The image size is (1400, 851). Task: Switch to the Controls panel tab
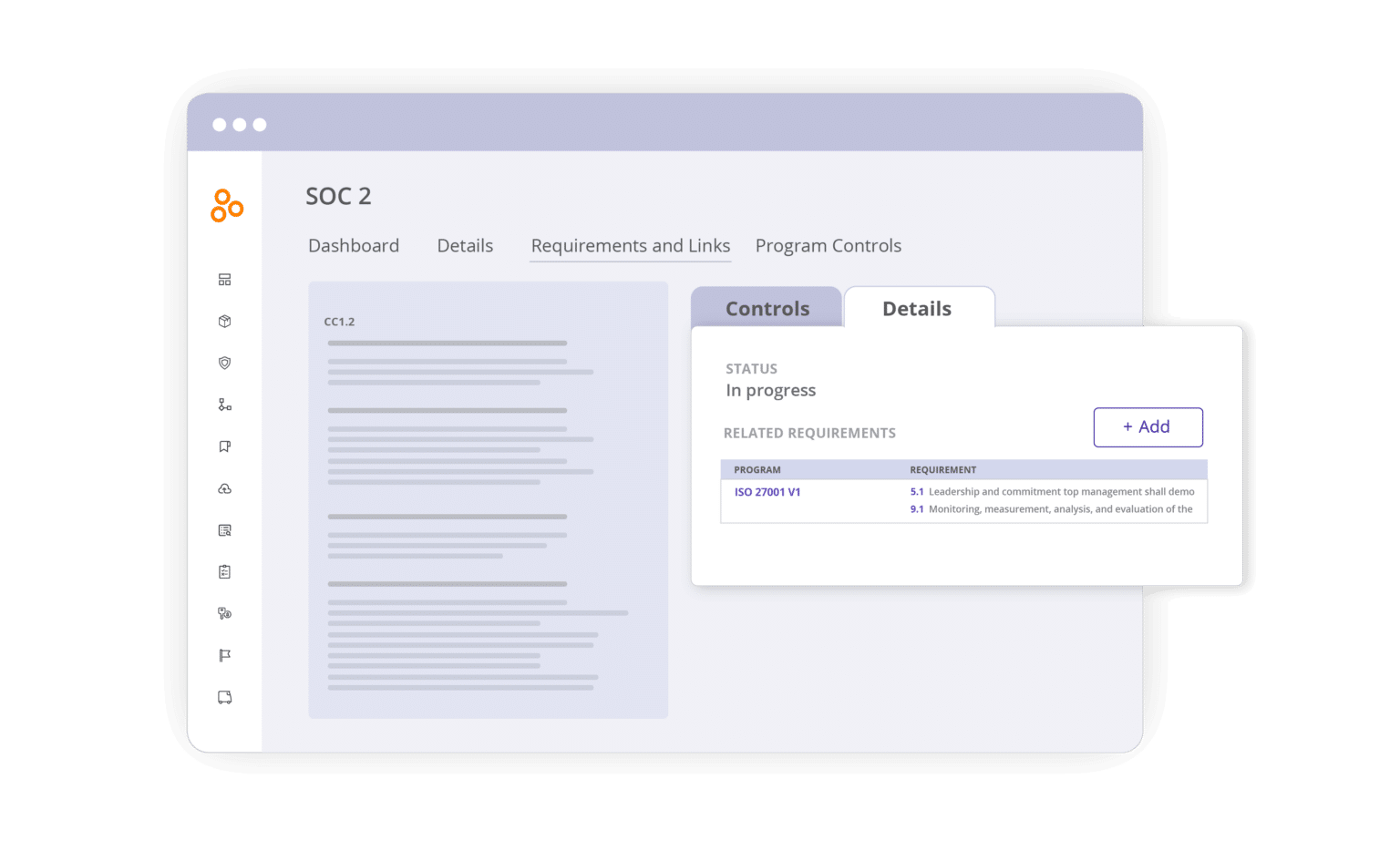click(767, 309)
